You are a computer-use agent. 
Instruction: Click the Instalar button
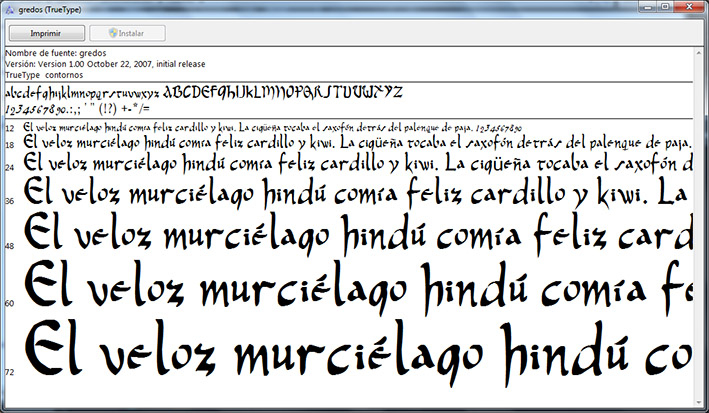[x=126, y=32]
